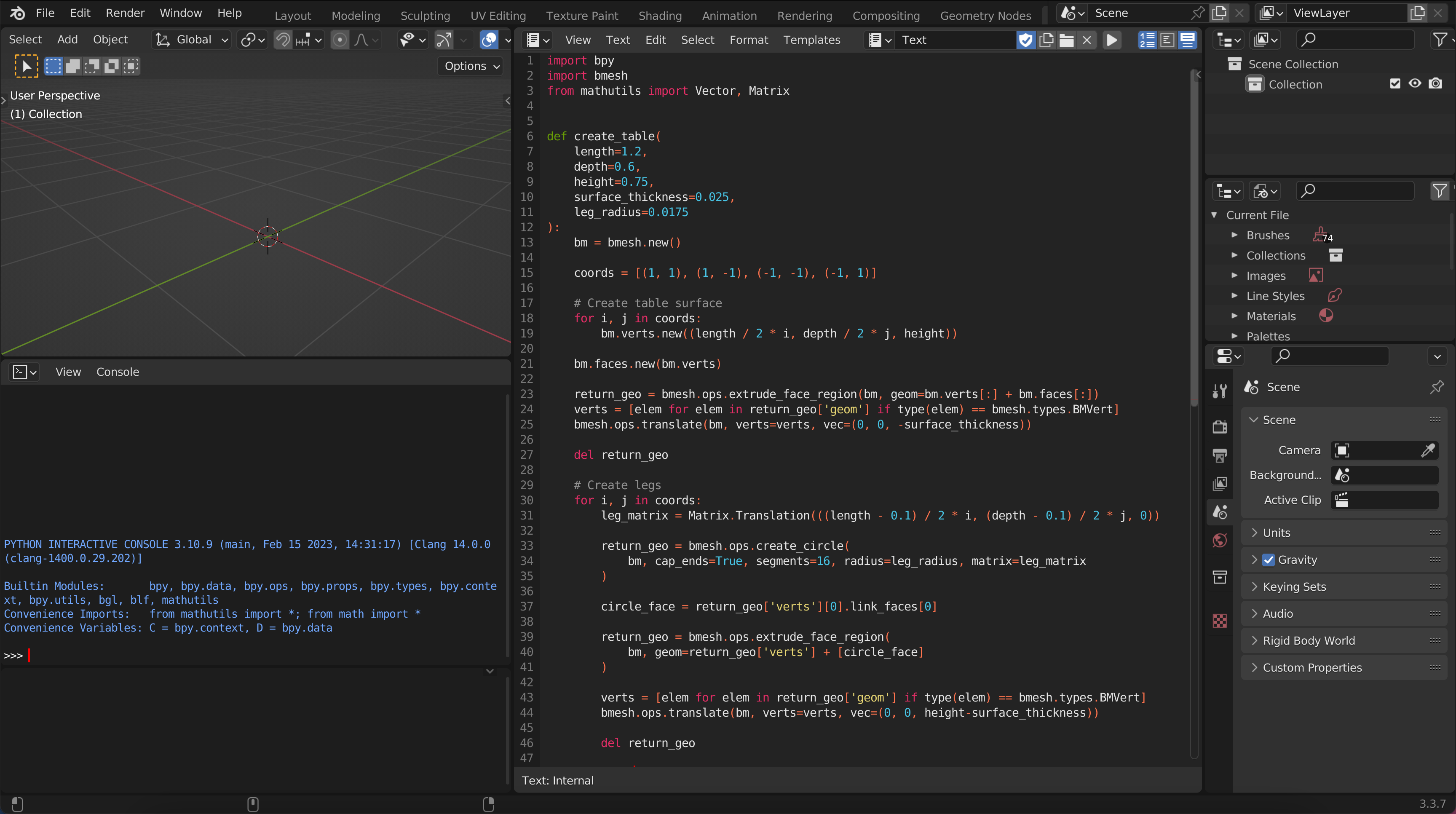This screenshot has height=814, width=1456.
Task: Click the outliner search field
Action: (1355, 40)
